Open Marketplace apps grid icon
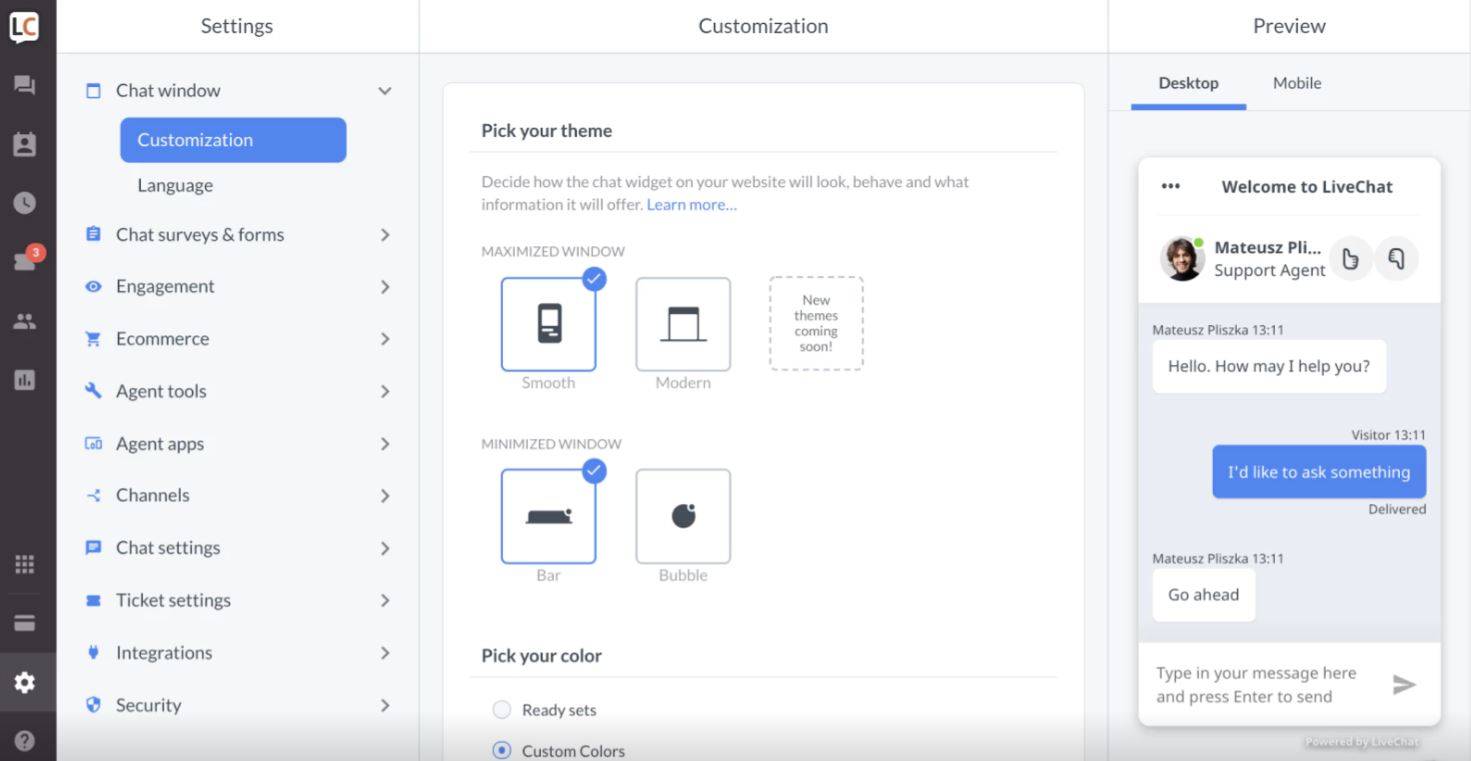The image size is (1471, 761). tap(24, 564)
